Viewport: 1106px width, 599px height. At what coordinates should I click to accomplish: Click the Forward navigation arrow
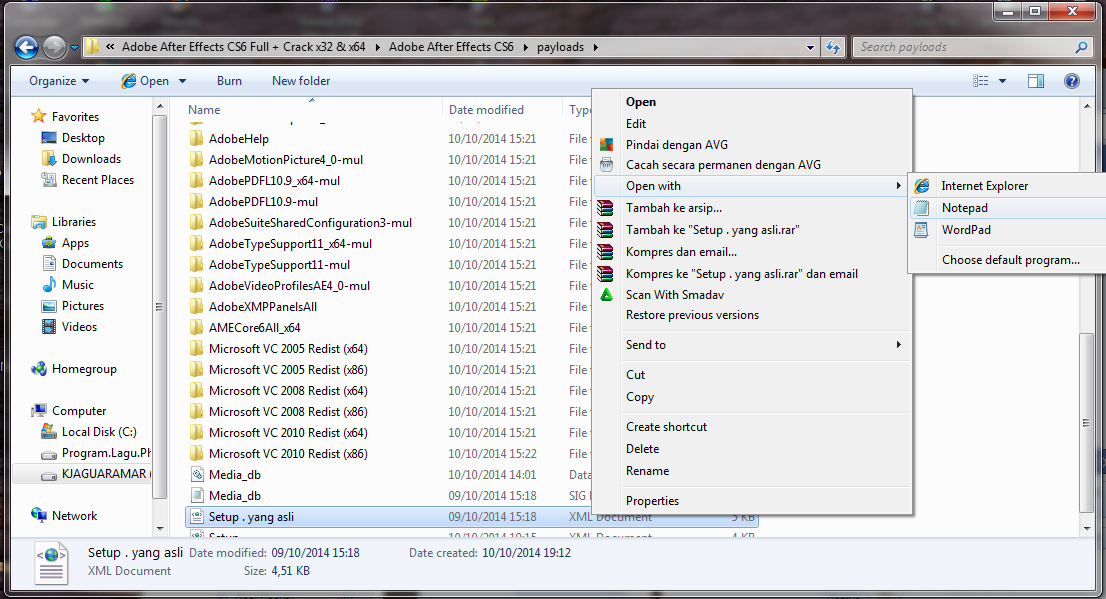[54, 47]
